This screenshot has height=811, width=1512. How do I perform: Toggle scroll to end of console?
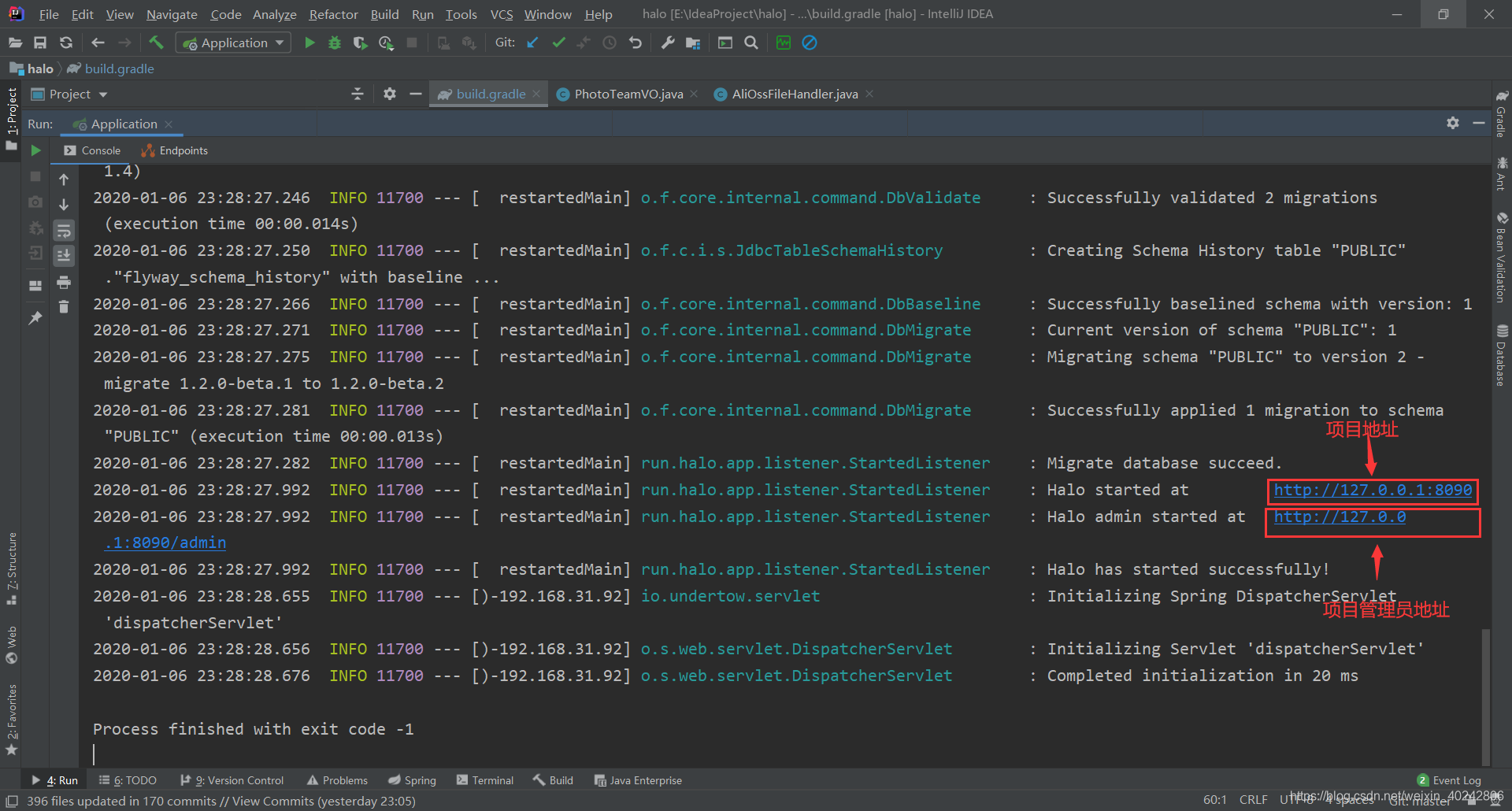pos(64,256)
